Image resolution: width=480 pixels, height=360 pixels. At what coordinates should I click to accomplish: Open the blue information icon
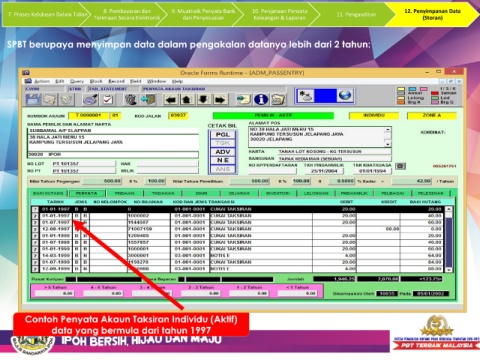pyautogui.click(x=261, y=99)
